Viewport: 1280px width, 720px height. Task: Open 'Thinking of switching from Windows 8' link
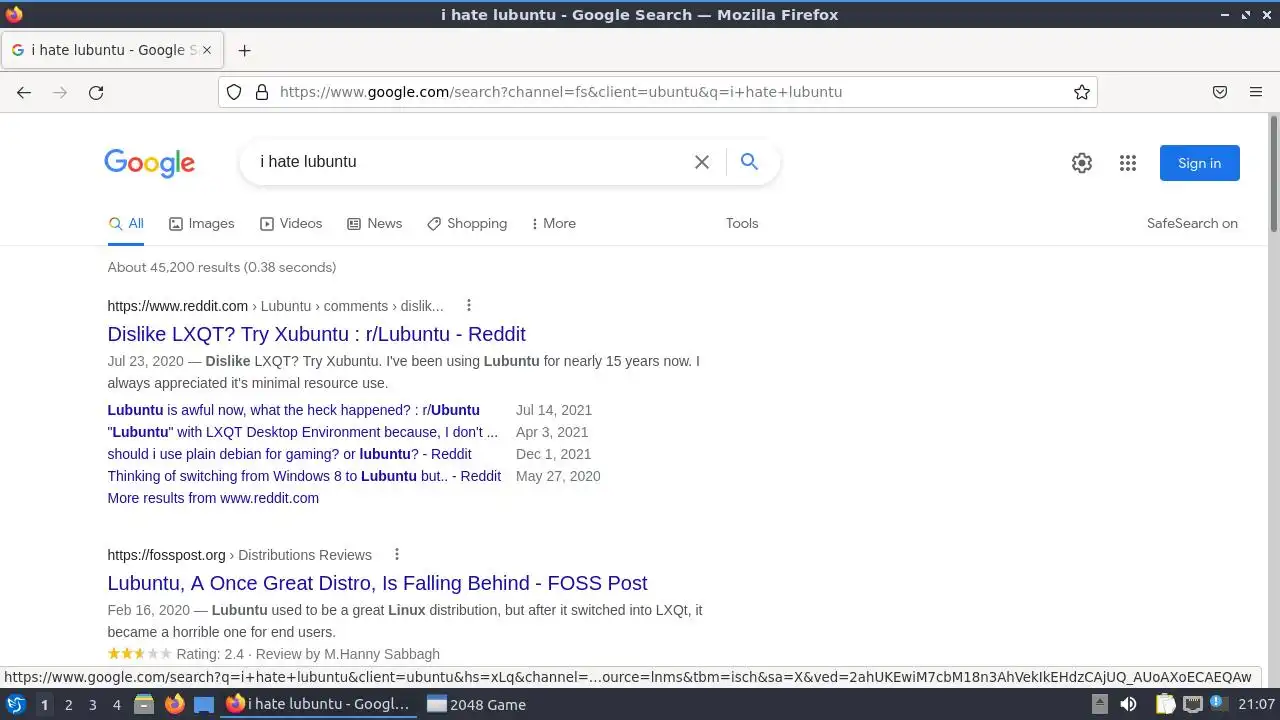pyautogui.click(x=304, y=476)
